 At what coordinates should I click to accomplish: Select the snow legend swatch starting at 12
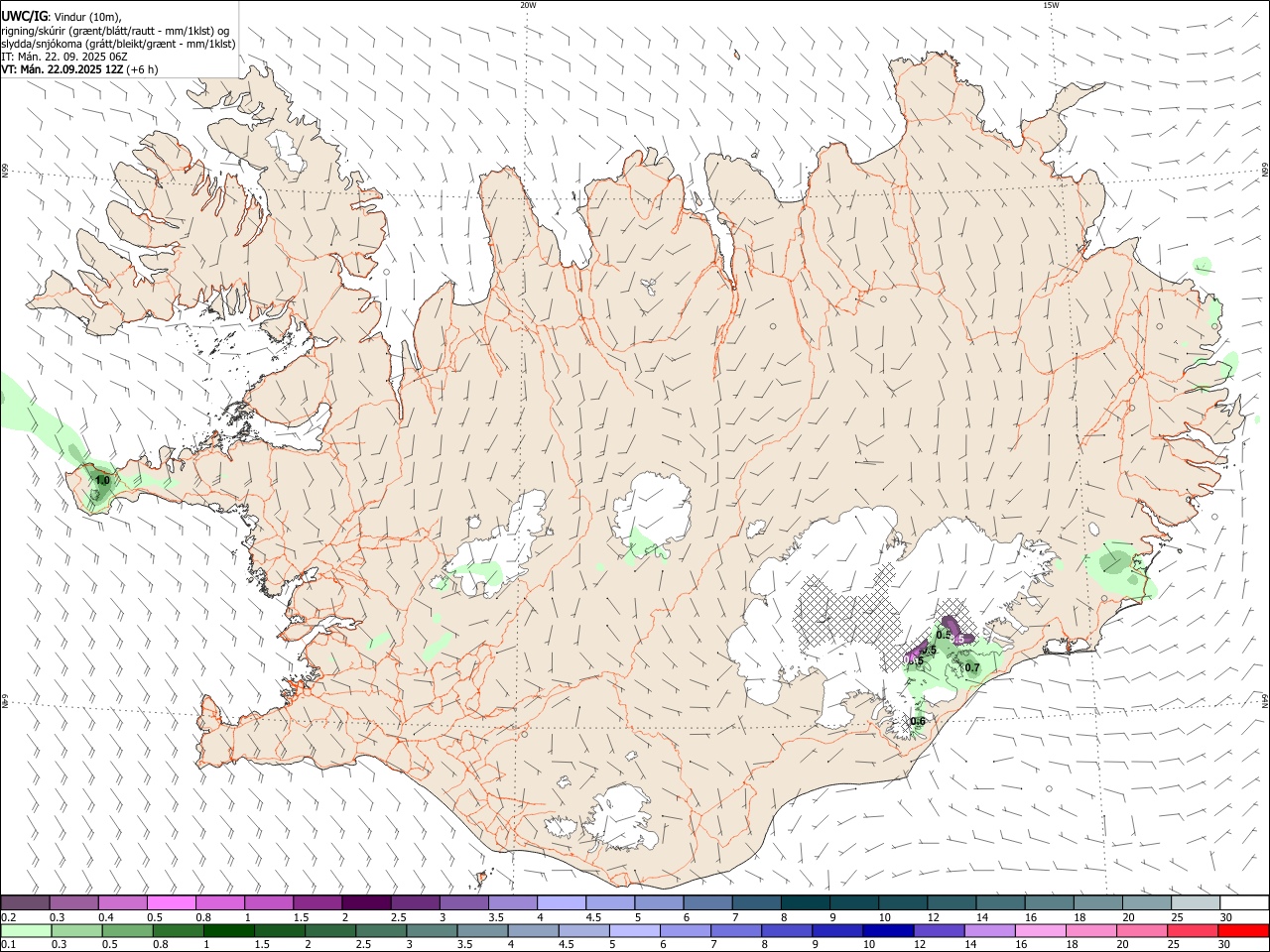[951, 902]
